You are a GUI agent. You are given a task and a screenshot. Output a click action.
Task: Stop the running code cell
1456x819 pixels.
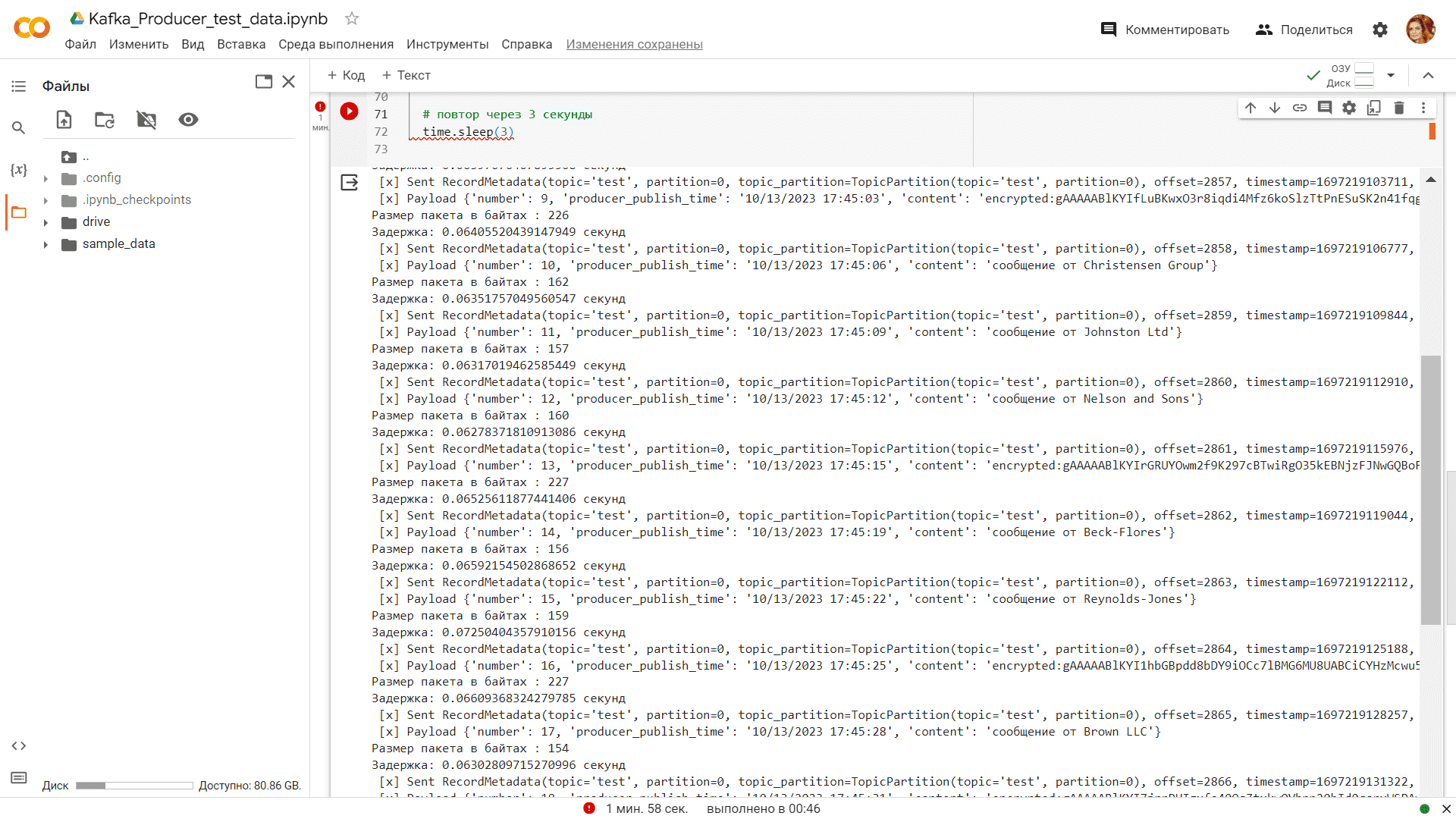tap(349, 111)
